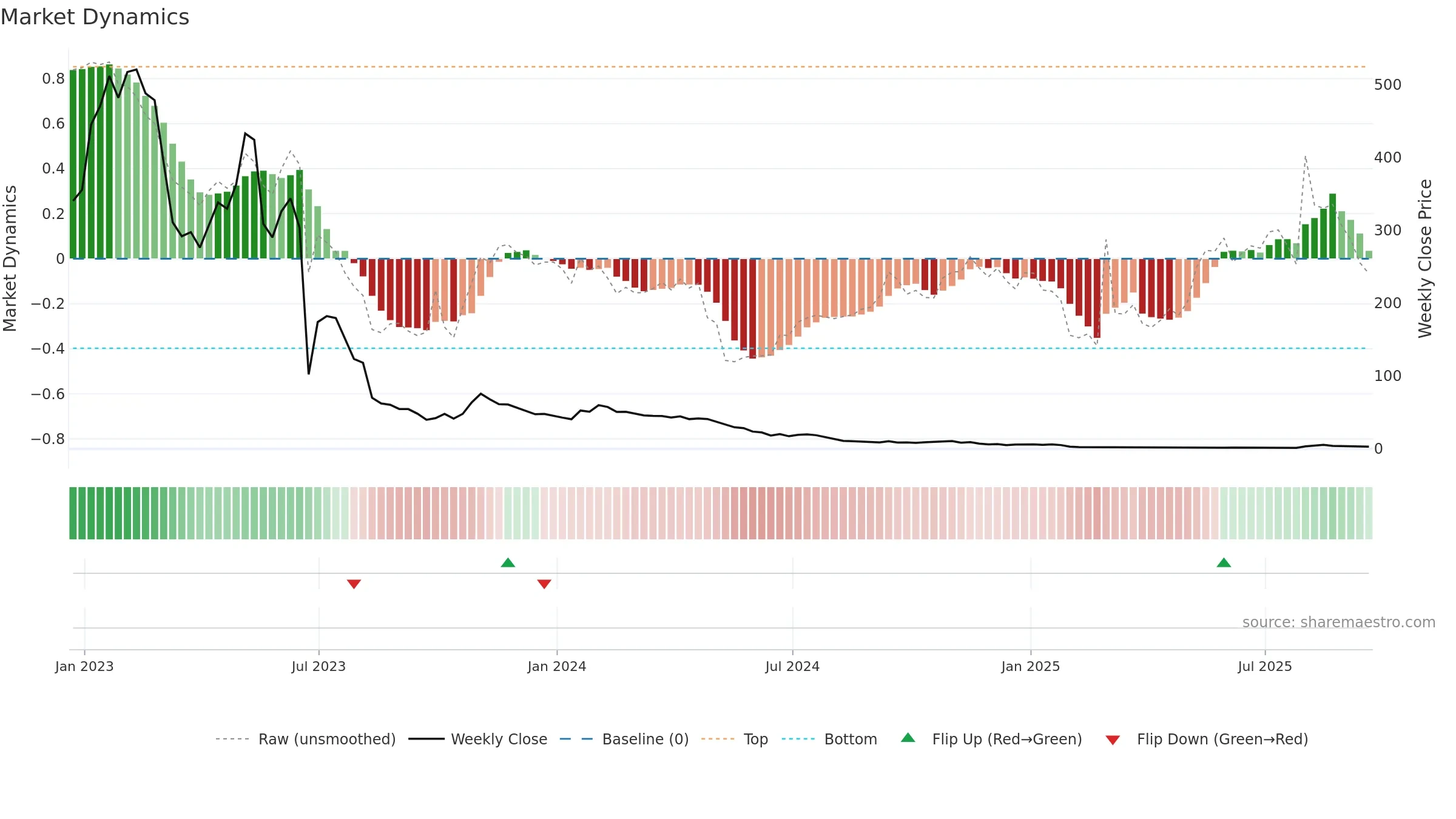Click the −0.2 tick on left axis
1456x819 pixels.
point(48,303)
